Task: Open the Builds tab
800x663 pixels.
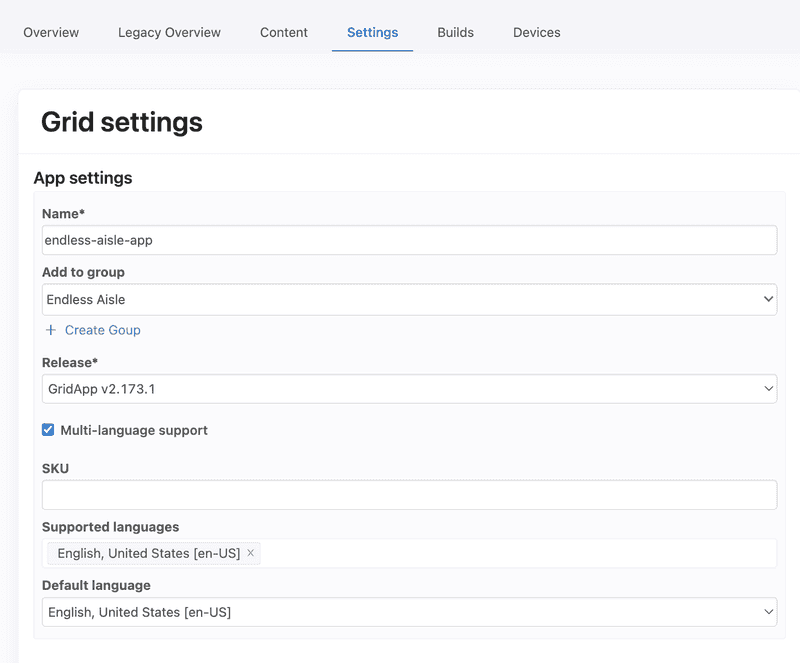Action: [455, 32]
